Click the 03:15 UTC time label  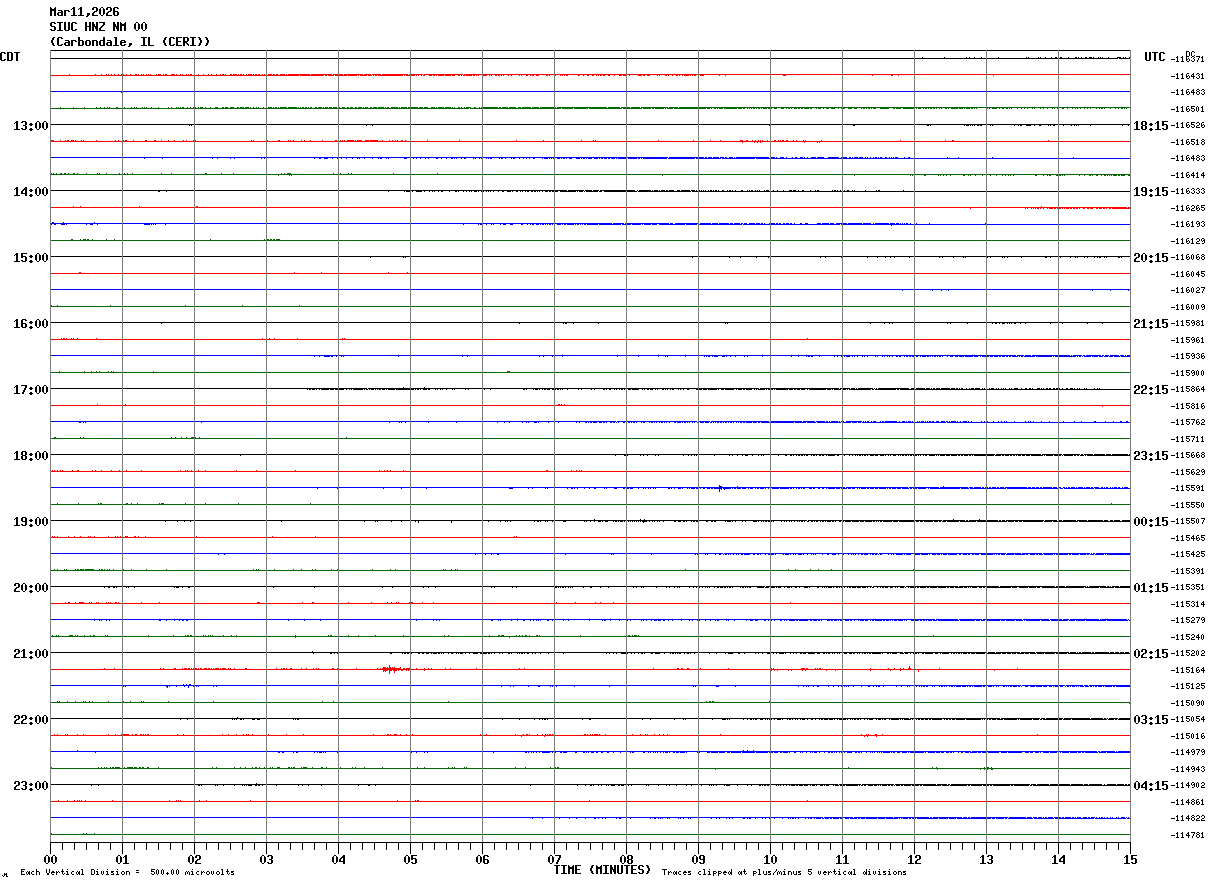(1150, 719)
